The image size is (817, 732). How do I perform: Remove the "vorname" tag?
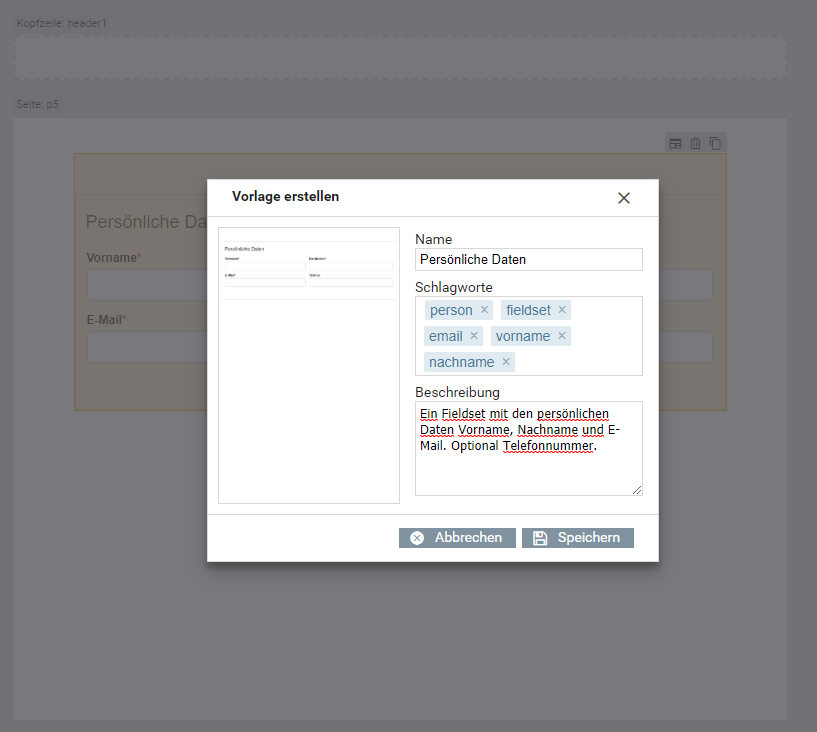click(x=561, y=336)
